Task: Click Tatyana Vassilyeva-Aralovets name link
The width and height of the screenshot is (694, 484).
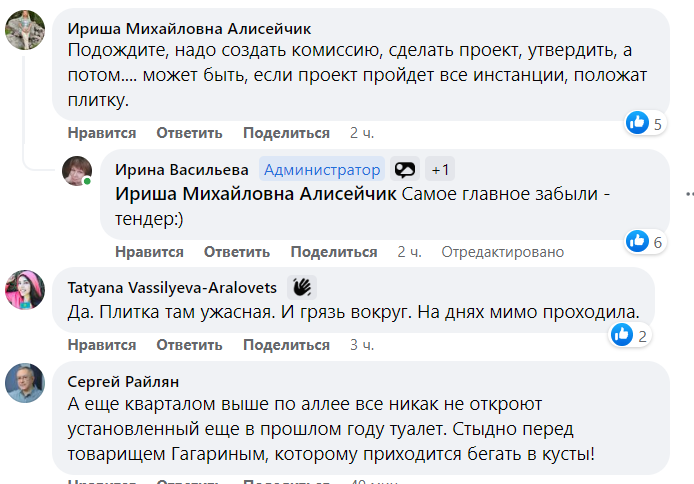Action: [x=172, y=287]
